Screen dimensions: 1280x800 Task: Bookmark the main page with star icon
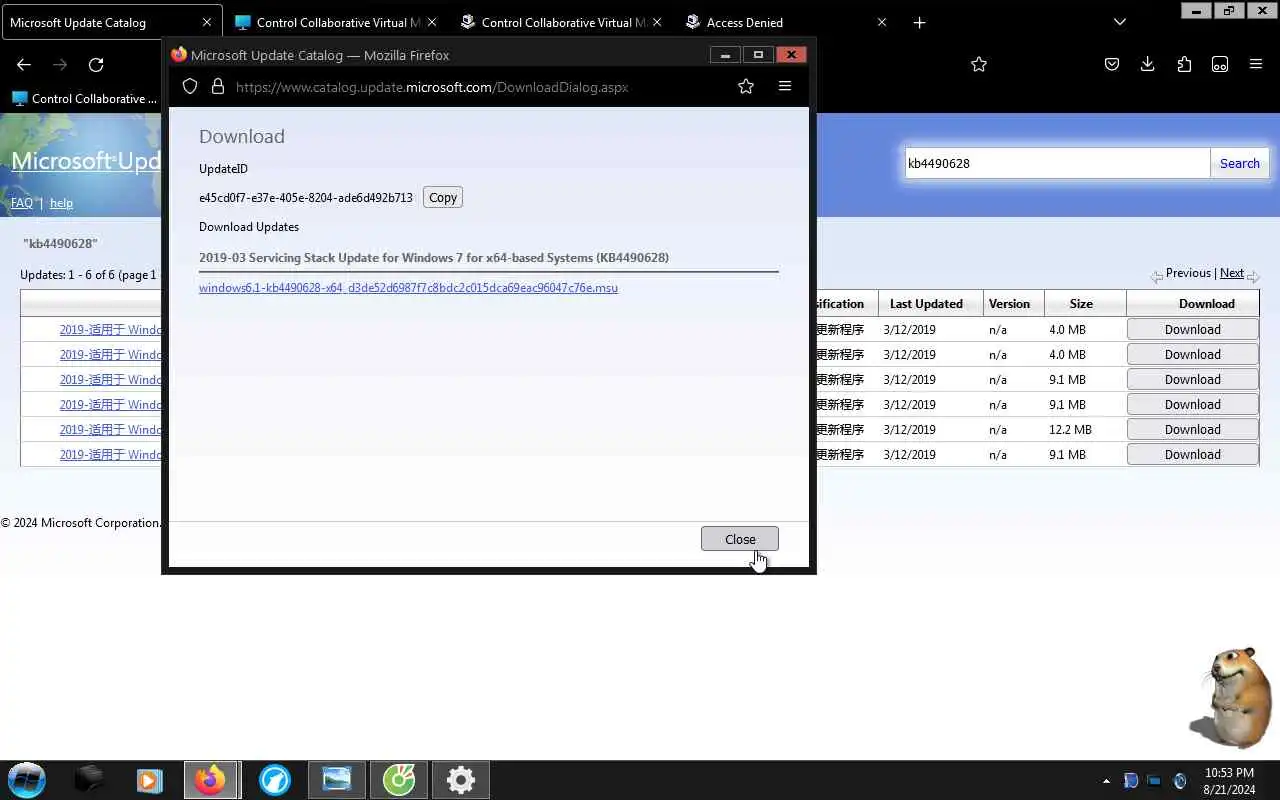coord(979,64)
